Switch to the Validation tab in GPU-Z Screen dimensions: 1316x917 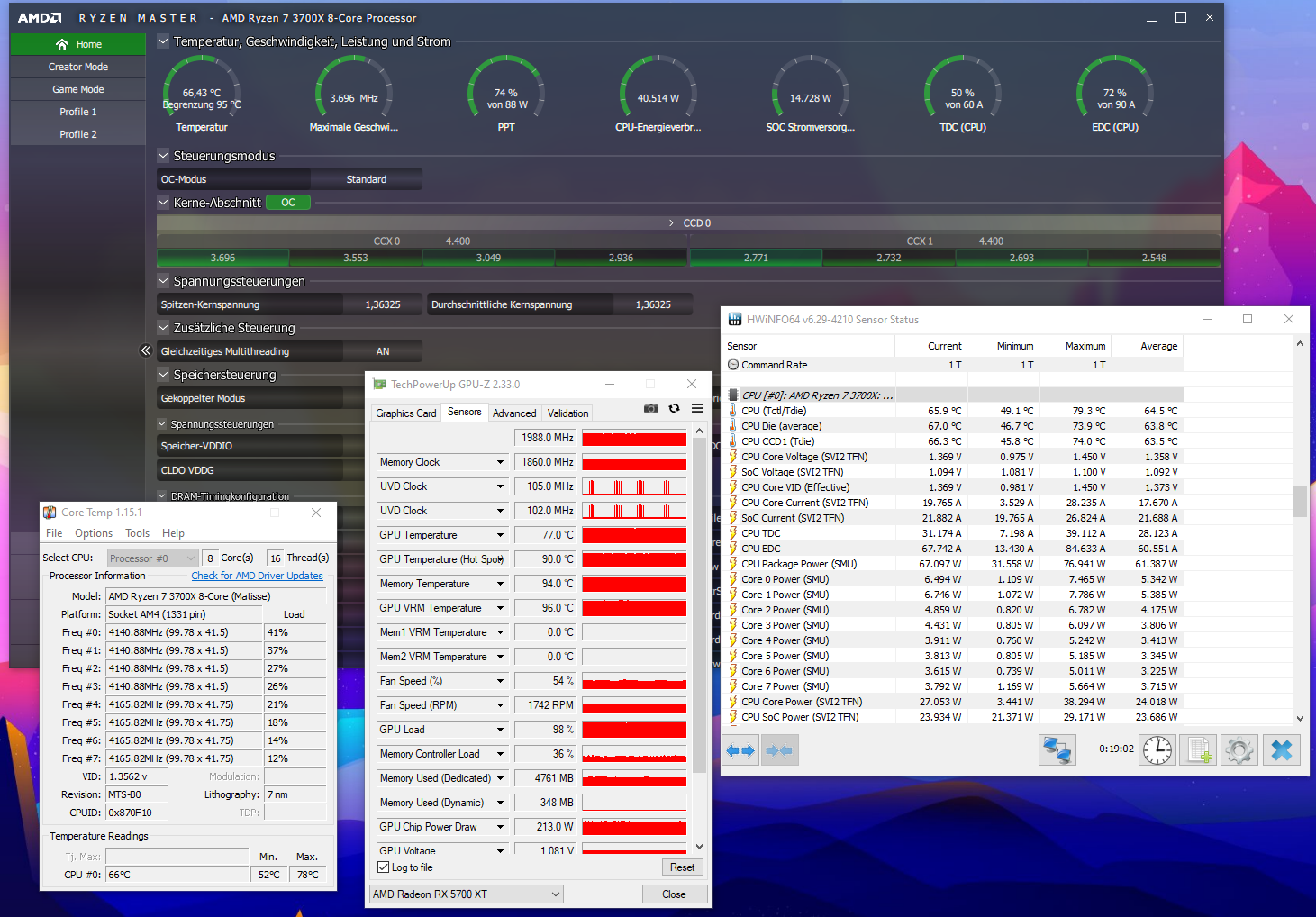(x=568, y=413)
